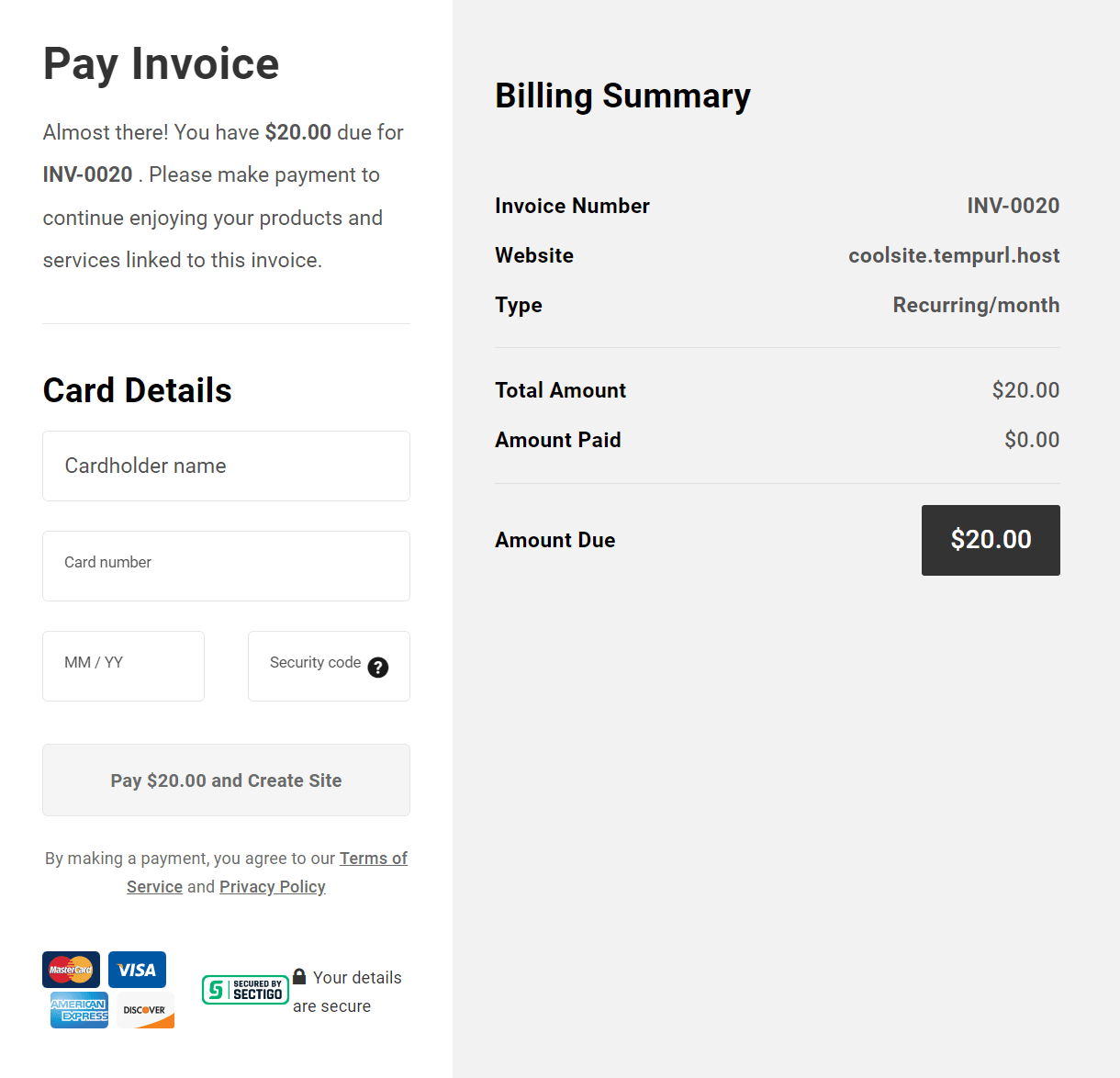Click the Amount Due label
1120x1078 pixels.
point(555,540)
